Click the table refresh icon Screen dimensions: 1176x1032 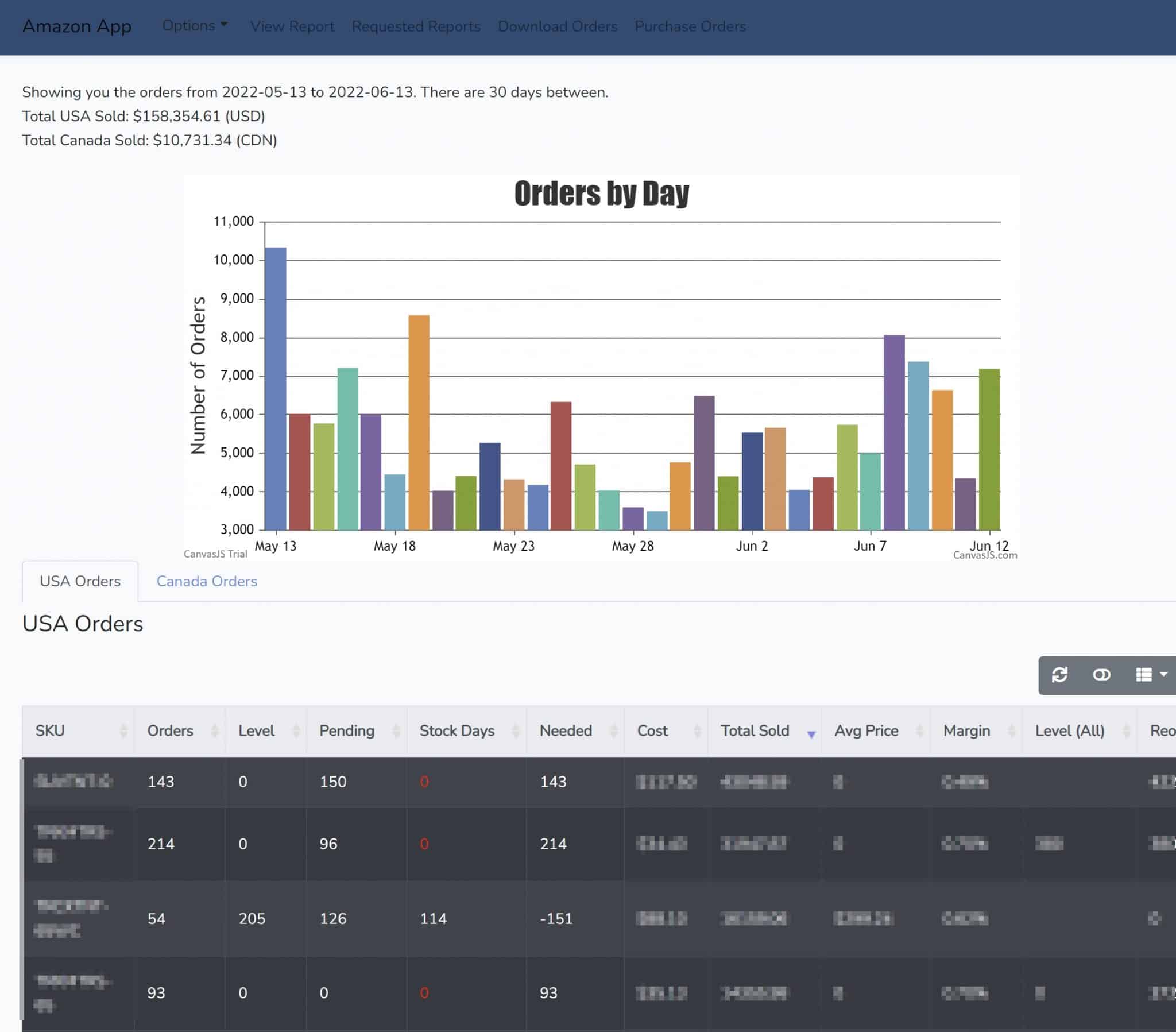tap(1059, 675)
